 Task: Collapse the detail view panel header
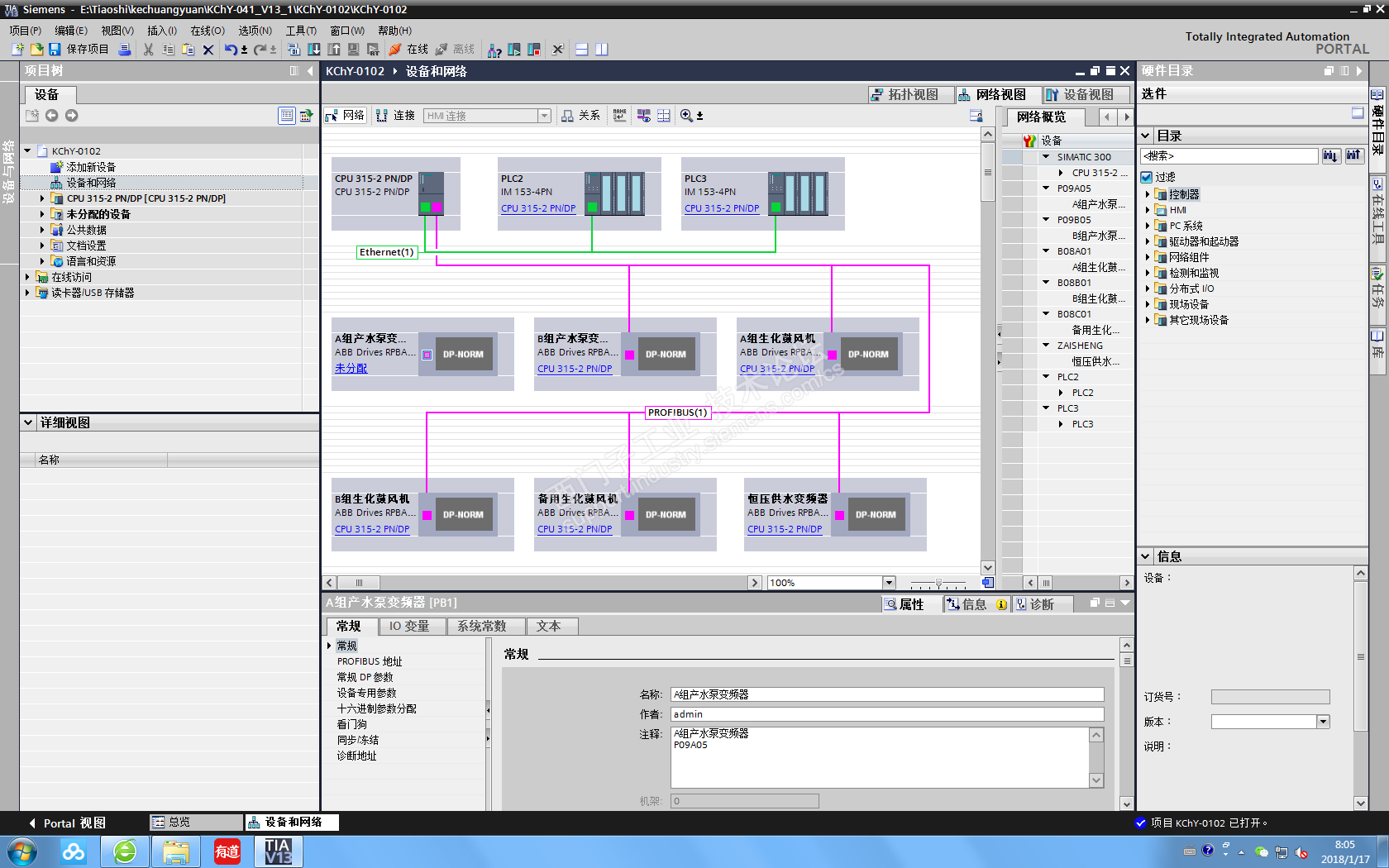point(29,422)
